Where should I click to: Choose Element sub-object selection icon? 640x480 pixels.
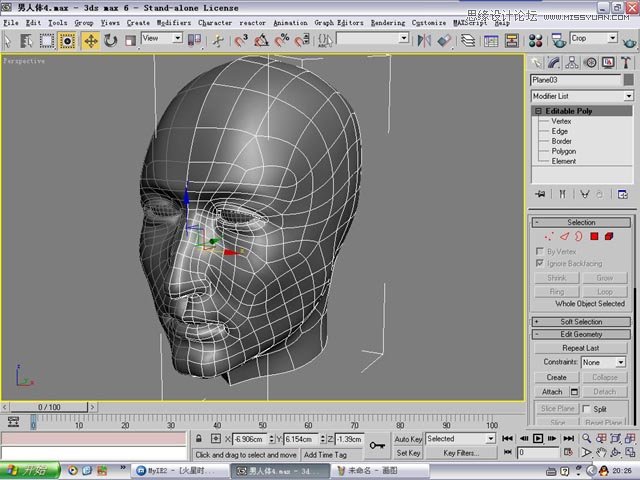pyautogui.click(x=609, y=236)
